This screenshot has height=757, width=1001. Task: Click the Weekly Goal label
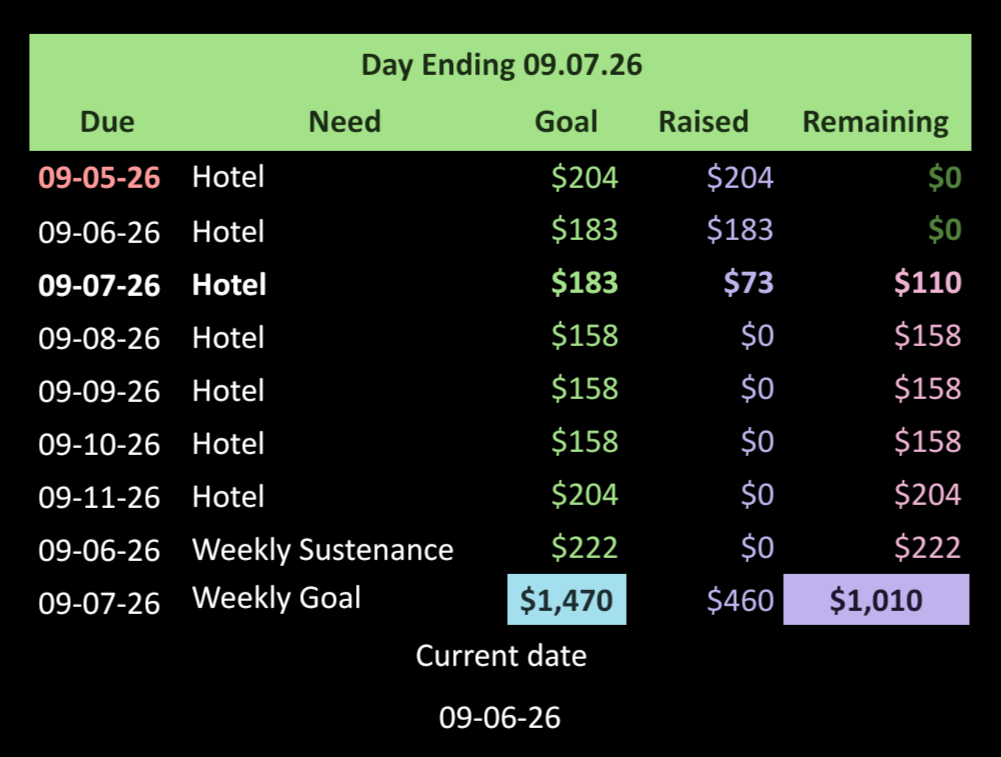click(276, 599)
